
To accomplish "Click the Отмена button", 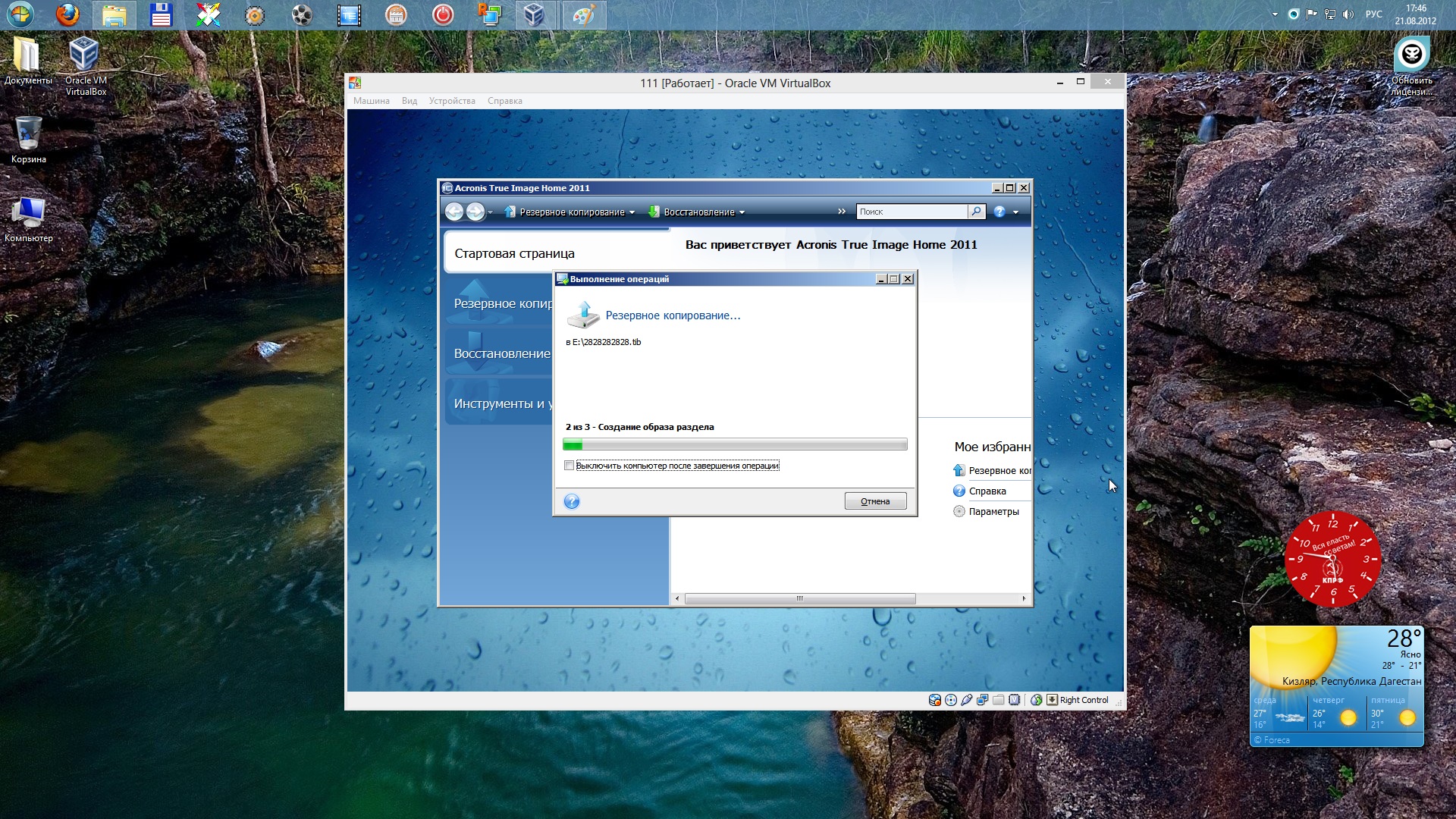I will click(x=875, y=501).
